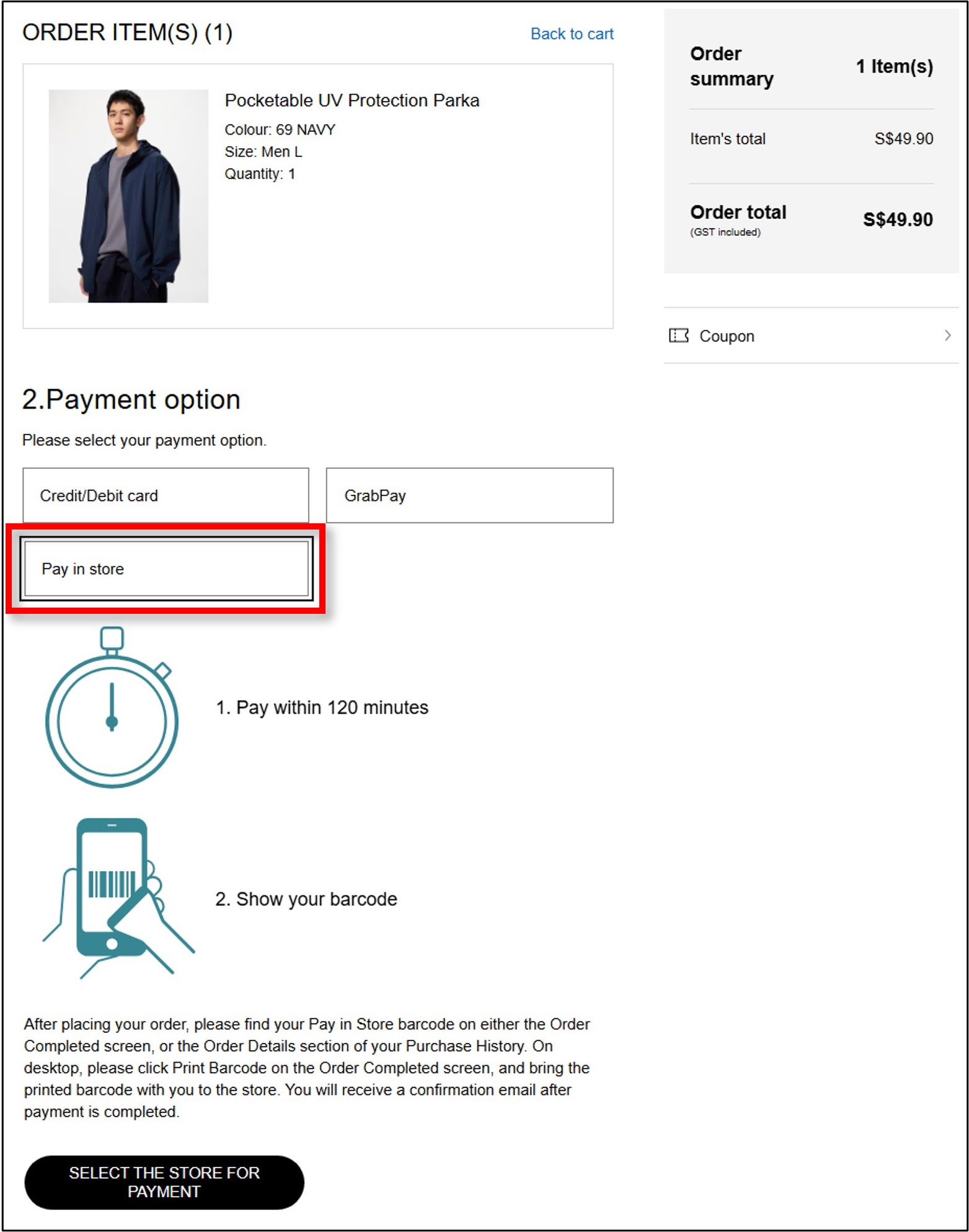969x1232 pixels.
Task: Click the Order summary heading
Action: tap(732, 66)
